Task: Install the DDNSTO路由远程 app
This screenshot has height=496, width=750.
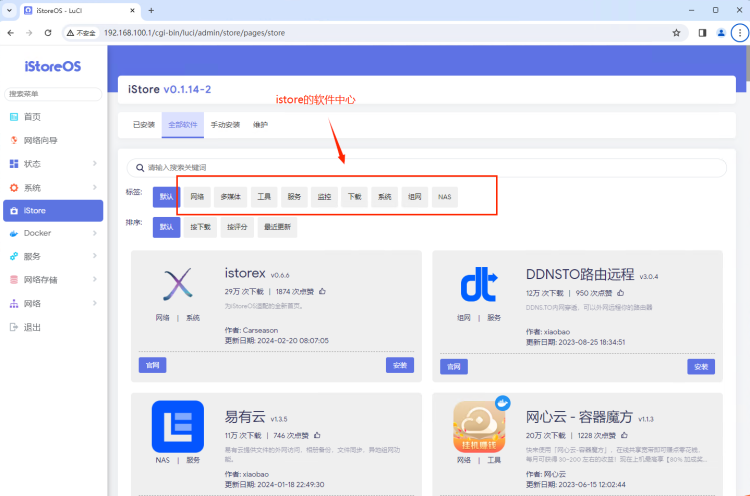Action: 701,367
